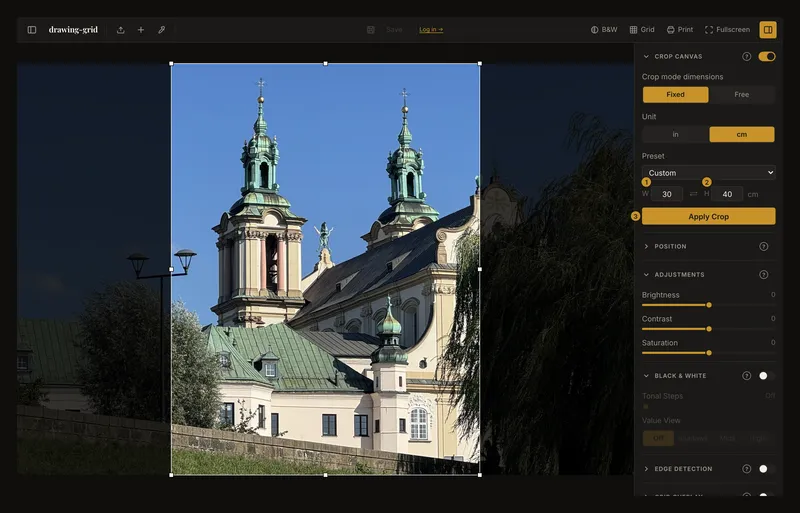This screenshot has width=800, height=513.
Task: Toggle the right panel icon button
Action: point(768,30)
